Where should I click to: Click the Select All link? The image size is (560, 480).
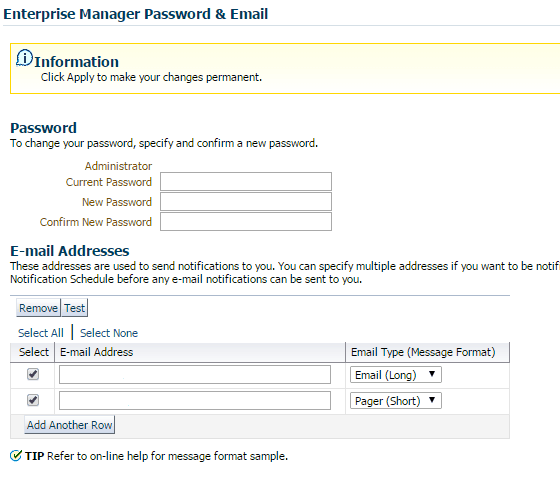41,333
